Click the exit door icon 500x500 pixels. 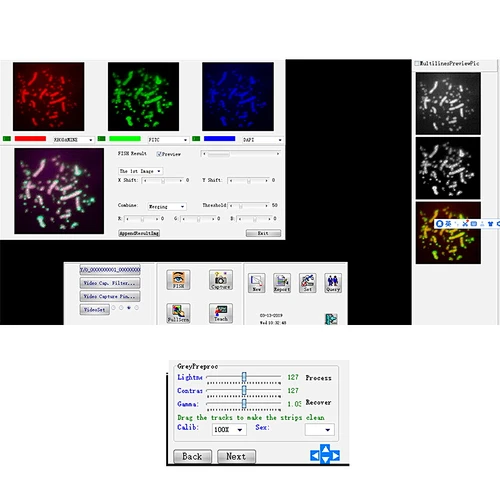tap(331, 319)
